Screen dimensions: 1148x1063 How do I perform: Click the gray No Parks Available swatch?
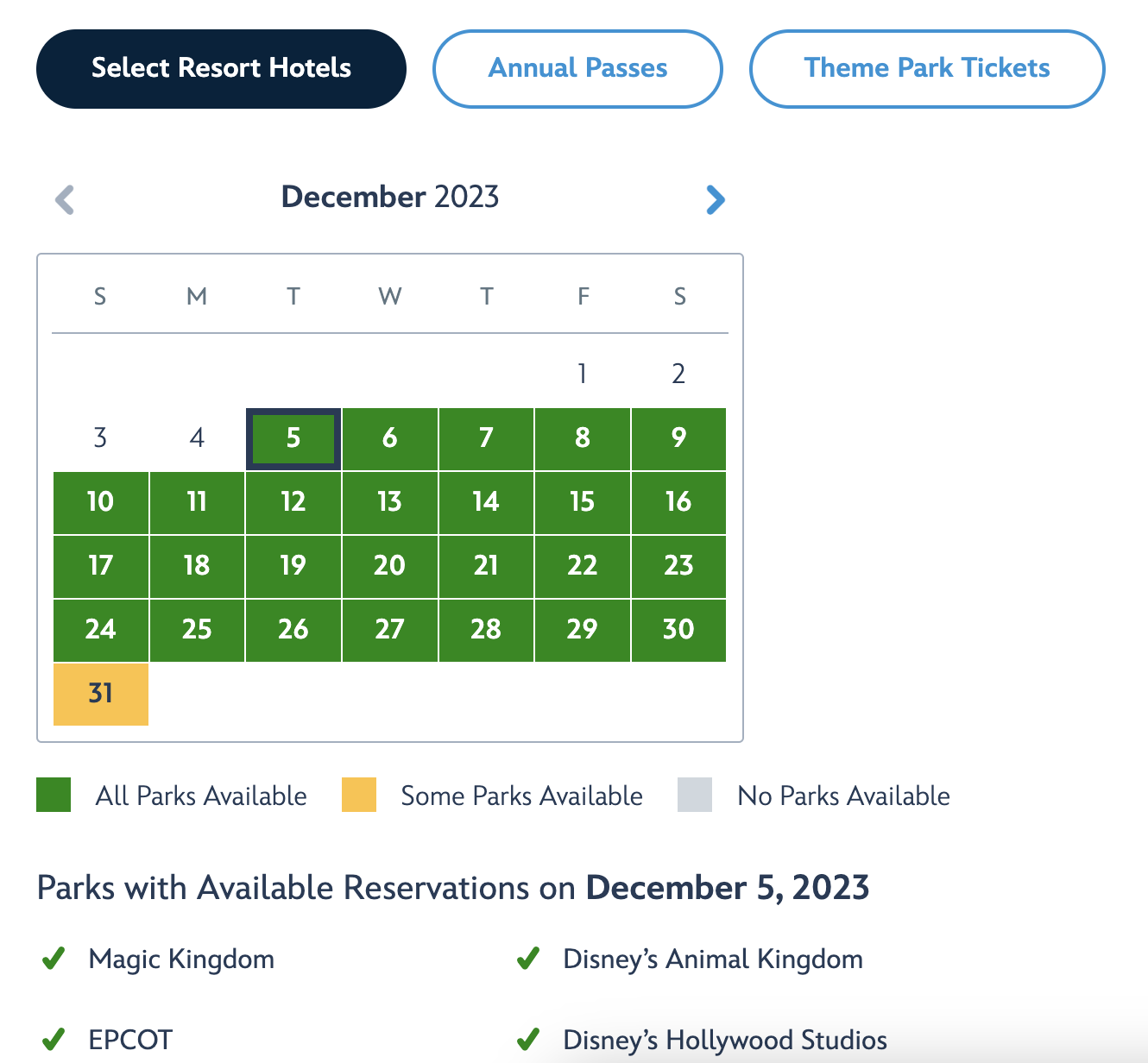pyautogui.click(x=695, y=795)
